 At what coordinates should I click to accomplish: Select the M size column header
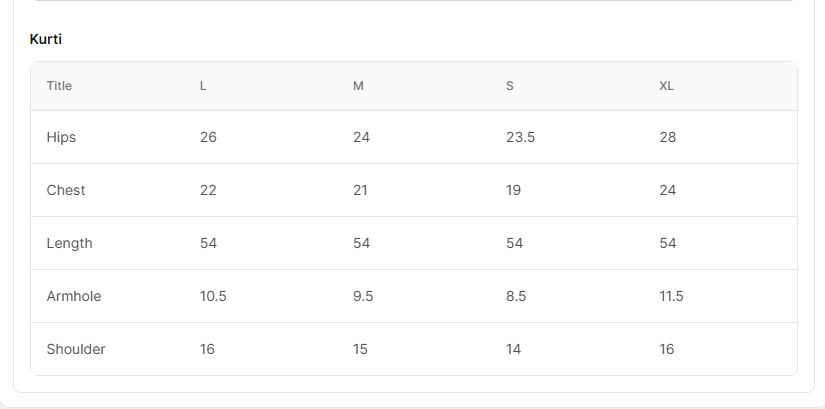point(358,86)
